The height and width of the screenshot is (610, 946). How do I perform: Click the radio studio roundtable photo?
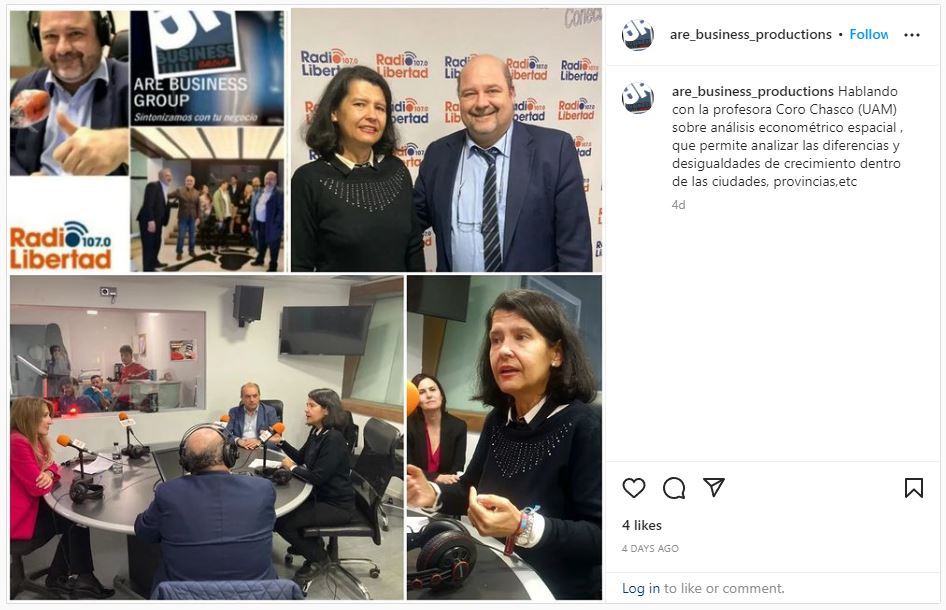[x=207, y=437]
